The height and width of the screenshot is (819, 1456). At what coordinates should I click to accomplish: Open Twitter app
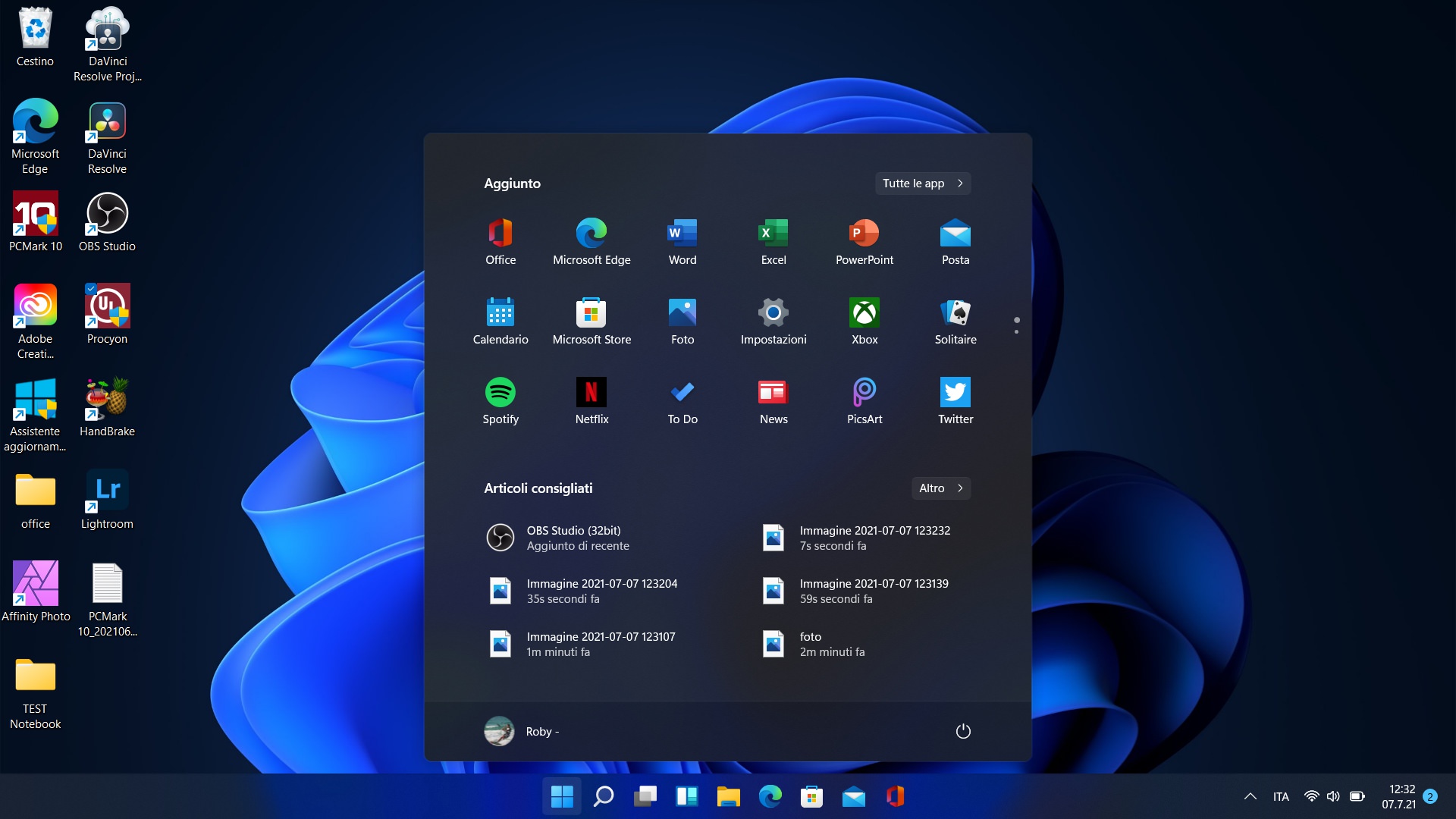pos(955,401)
